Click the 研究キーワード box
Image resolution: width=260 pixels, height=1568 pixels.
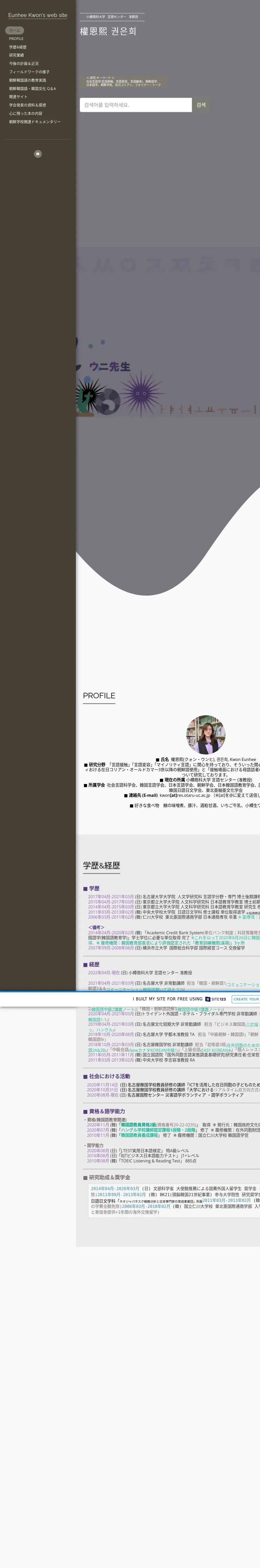point(124,82)
